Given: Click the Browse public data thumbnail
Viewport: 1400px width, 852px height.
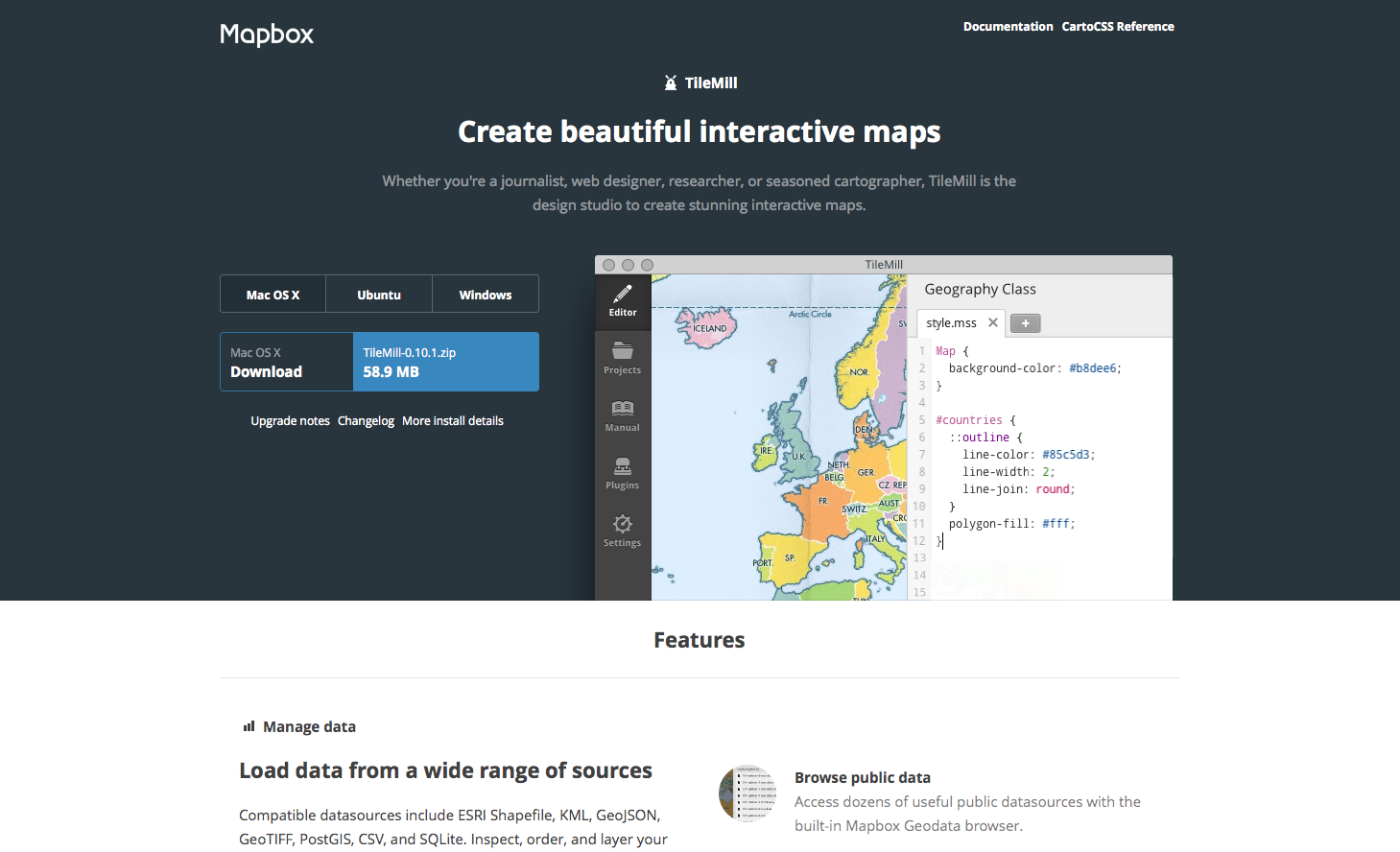Looking at the screenshot, I should click(747, 793).
